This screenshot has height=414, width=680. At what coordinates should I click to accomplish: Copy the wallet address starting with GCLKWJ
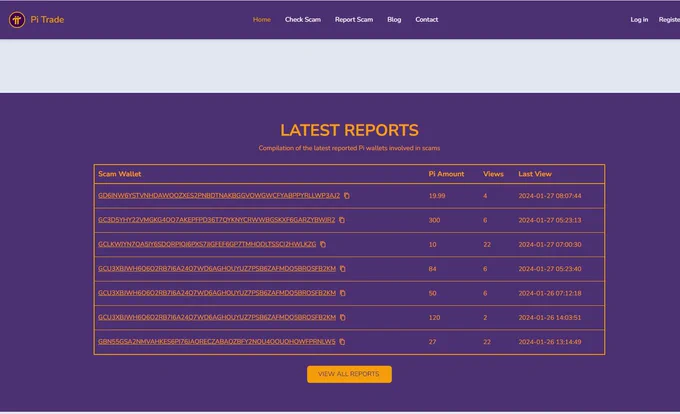tap(323, 244)
